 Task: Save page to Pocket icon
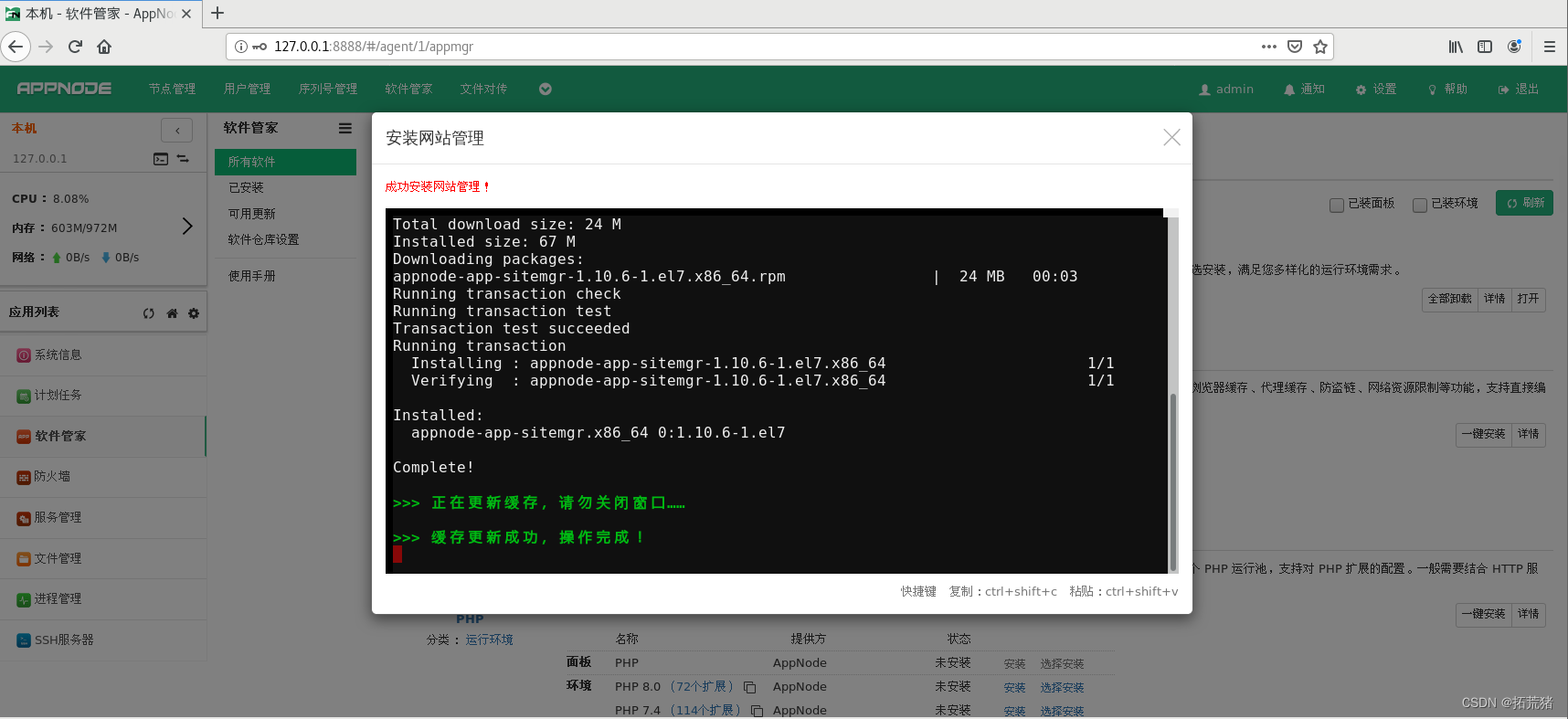pyautogui.click(x=1295, y=47)
